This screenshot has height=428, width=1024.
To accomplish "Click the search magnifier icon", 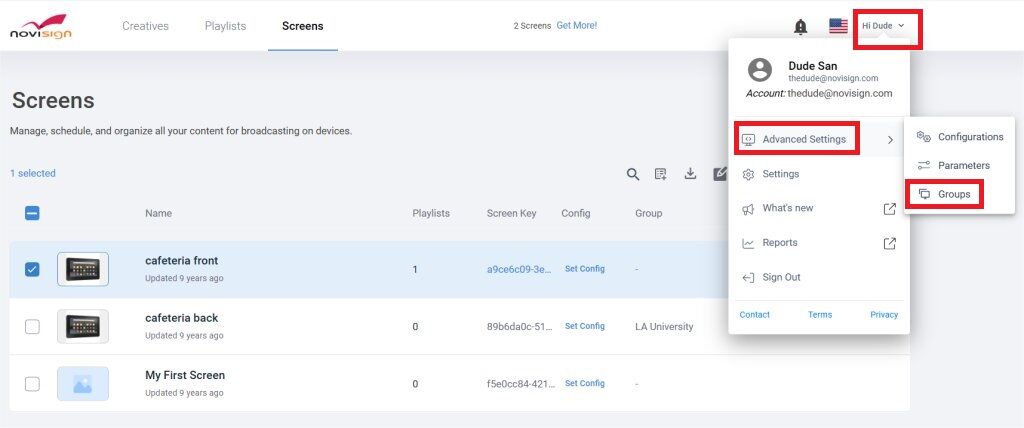I will tap(633, 174).
